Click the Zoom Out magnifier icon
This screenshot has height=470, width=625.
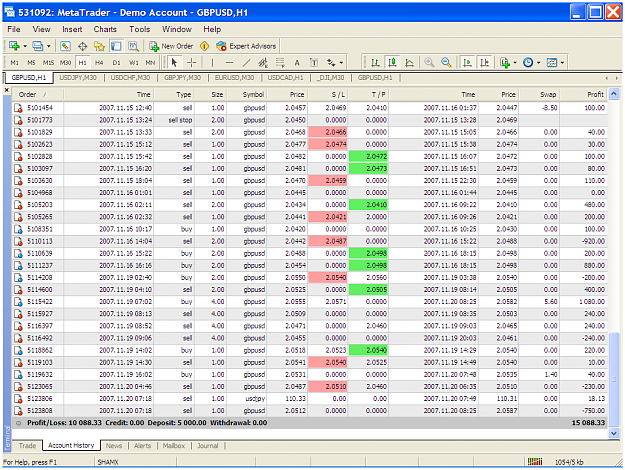pos(446,63)
